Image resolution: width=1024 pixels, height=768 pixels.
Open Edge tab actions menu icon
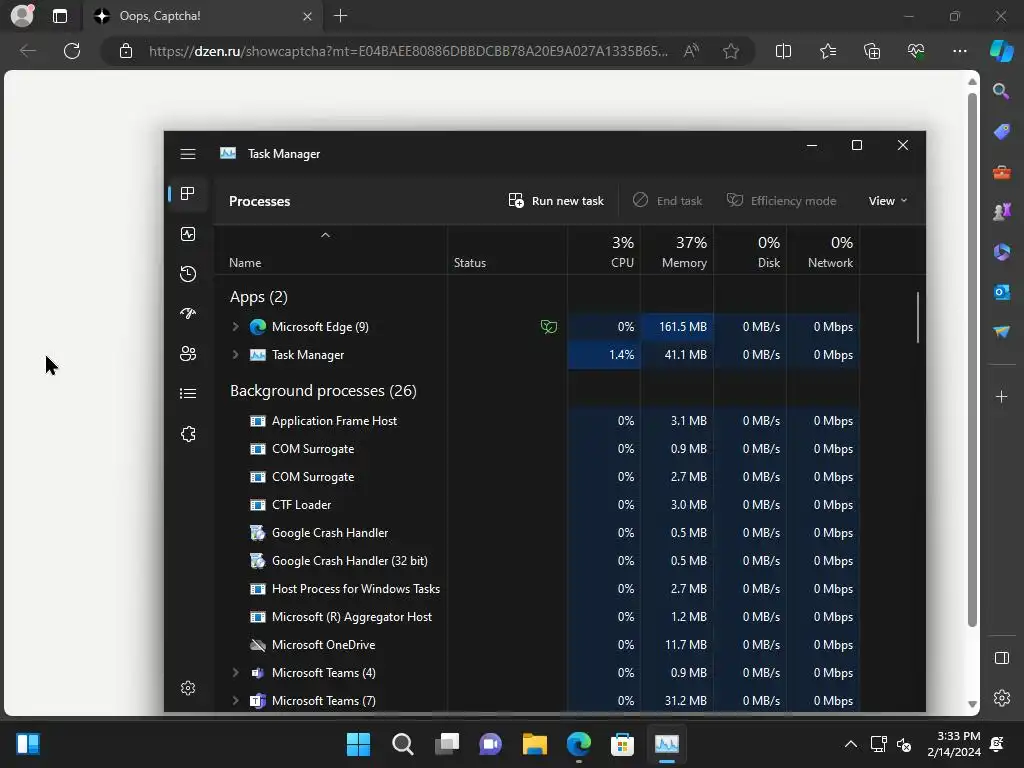pyautogui.click(x=59, y=16)
